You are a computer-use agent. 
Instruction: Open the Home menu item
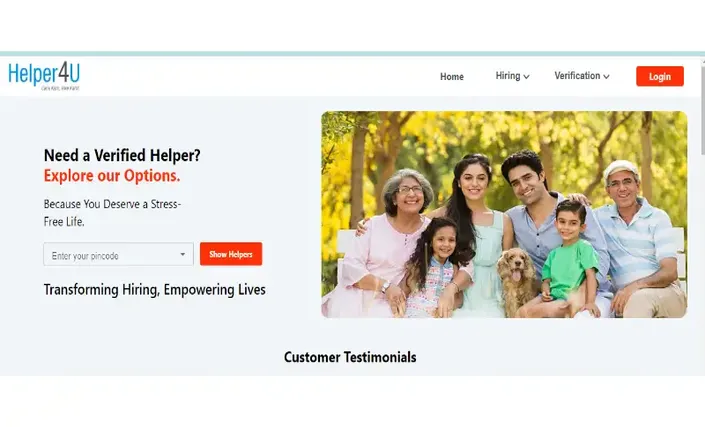pyautogui.click(x=451, y=77)
